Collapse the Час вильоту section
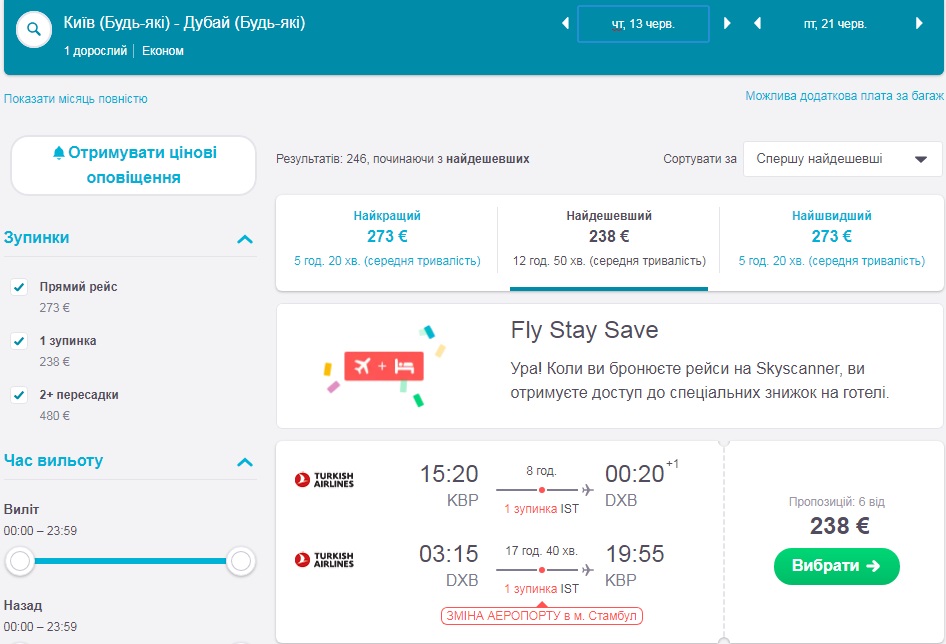The width and height of the screenshot is (946, 644). coord(244,462)
